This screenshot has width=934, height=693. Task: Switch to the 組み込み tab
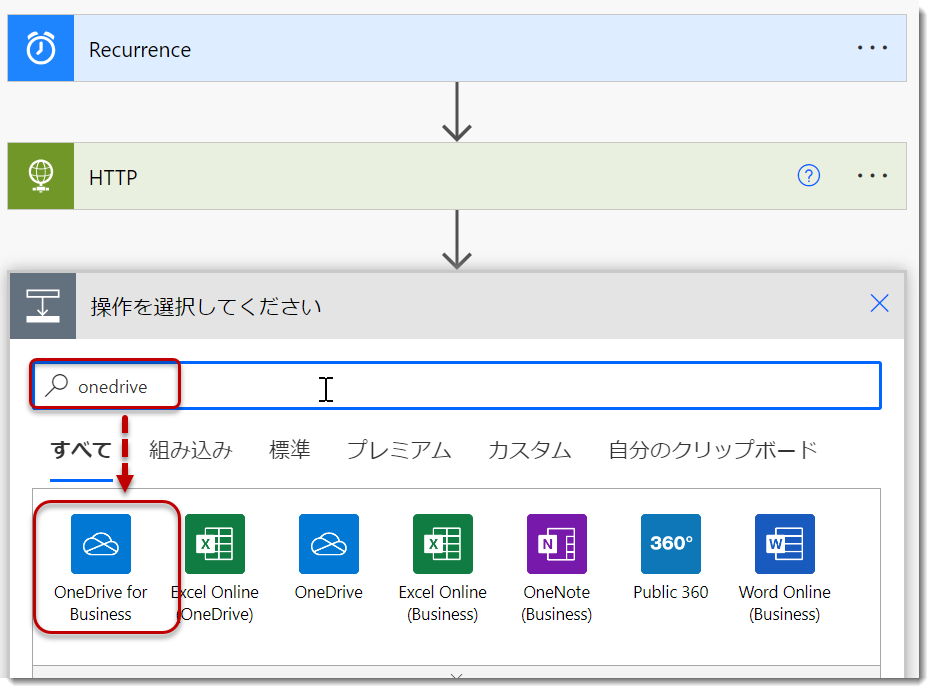(191, 450)
